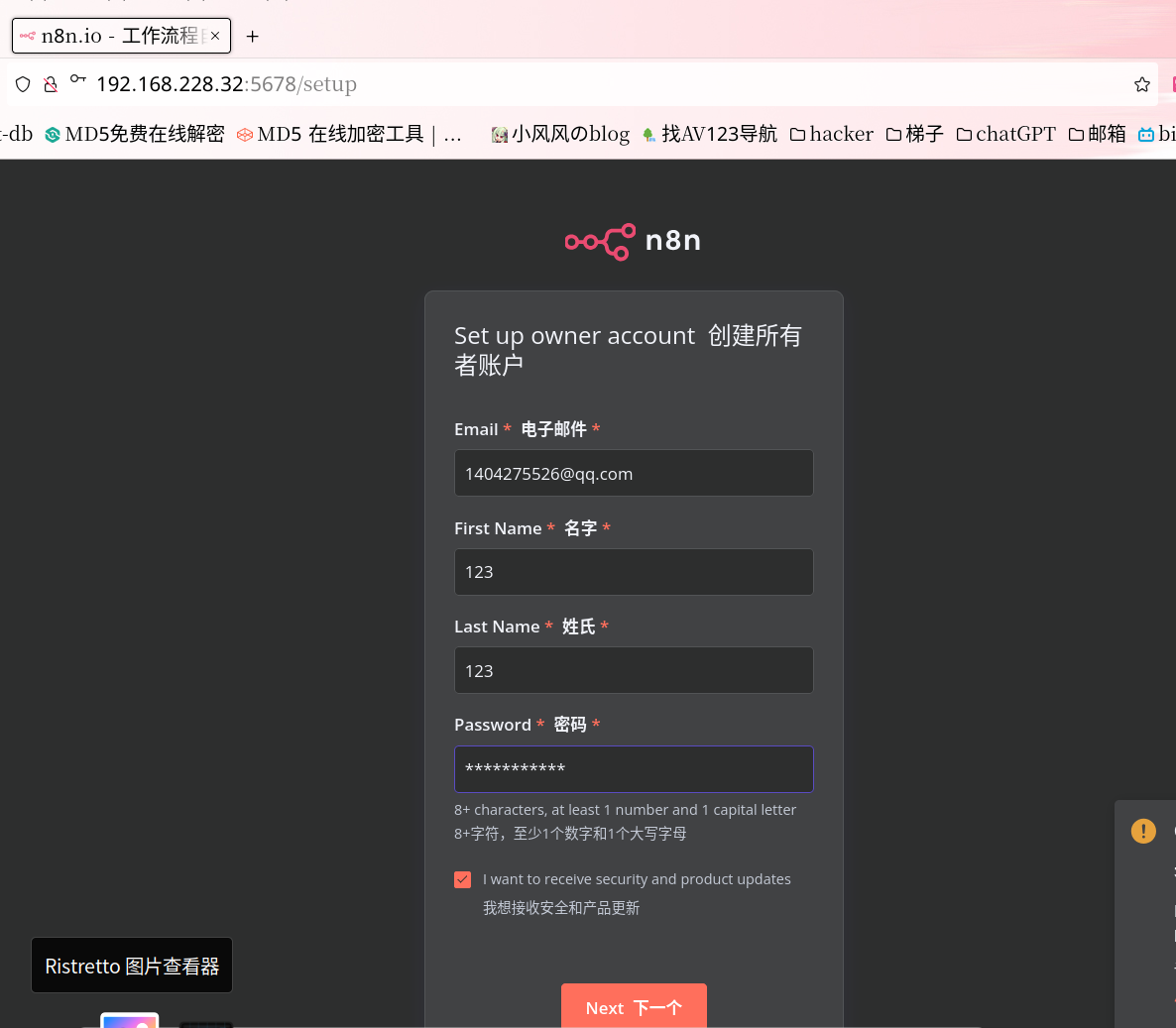Click the 我想接收安全和产品更新 text
1176x1028 pixels.
pyautogui.click(x=561, y=908)
